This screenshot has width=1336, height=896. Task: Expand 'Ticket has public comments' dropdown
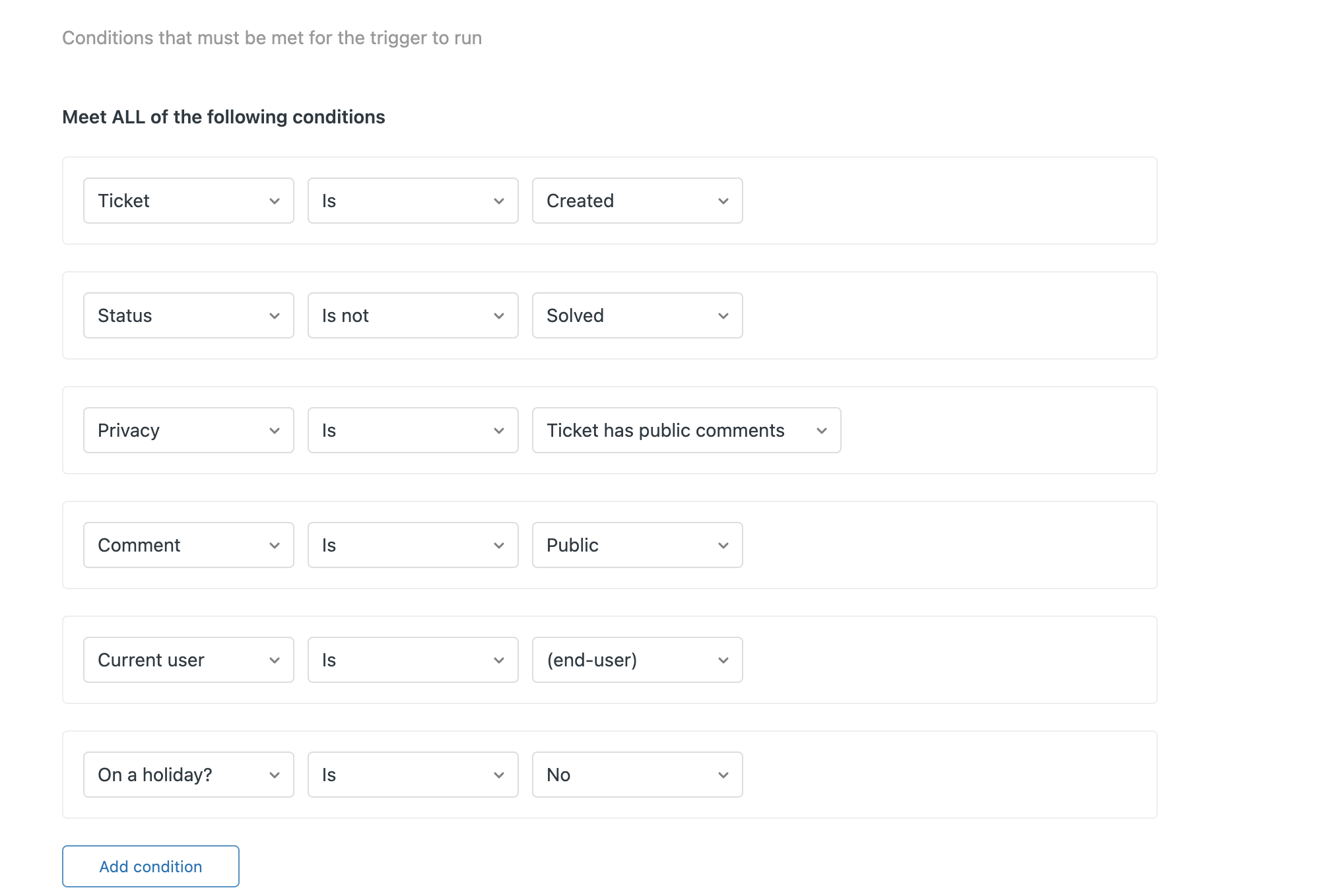coord(686,430)
